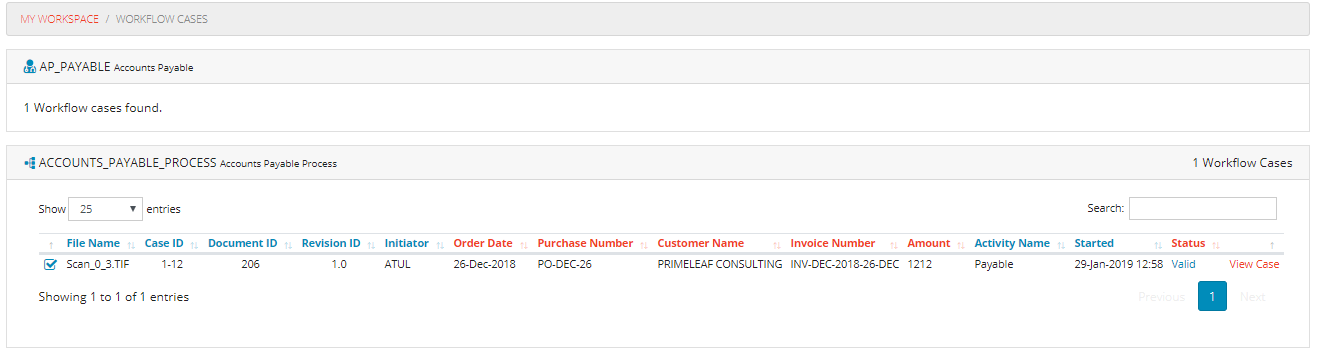Click sort arrows beside Document ID header
The width and height of the screenshot is (1319, 360).
point(288,244)
